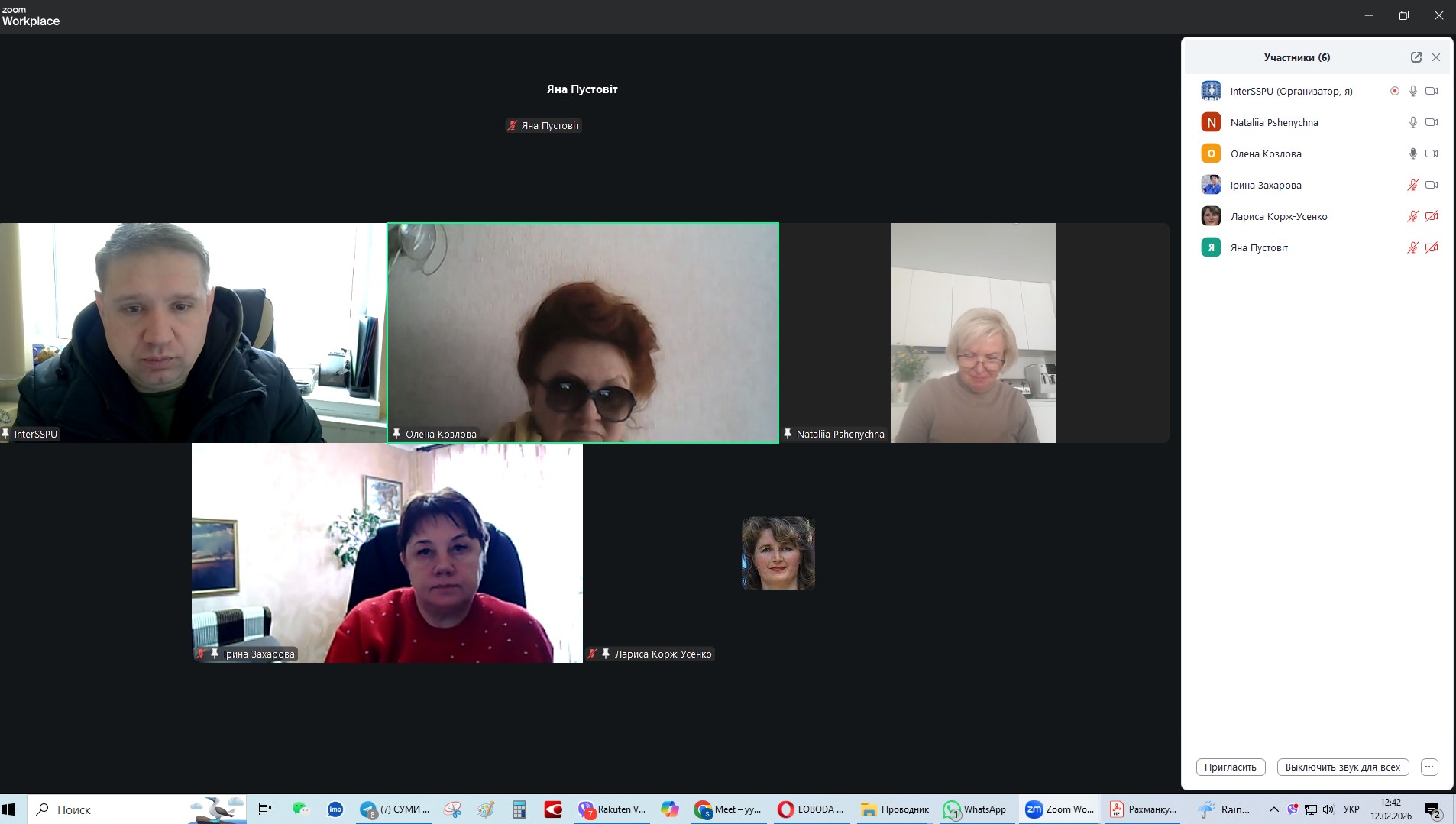Open the УКР keyboard language switcher
1456x824 pixels.
click(x=1351, y=809)
